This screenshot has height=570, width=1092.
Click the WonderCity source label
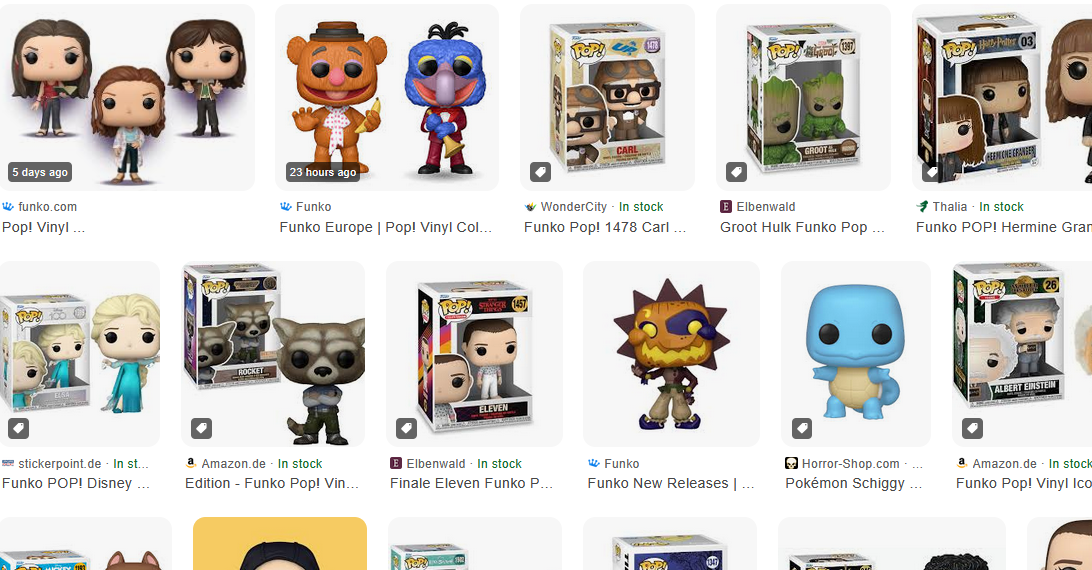tap(574, 207)
